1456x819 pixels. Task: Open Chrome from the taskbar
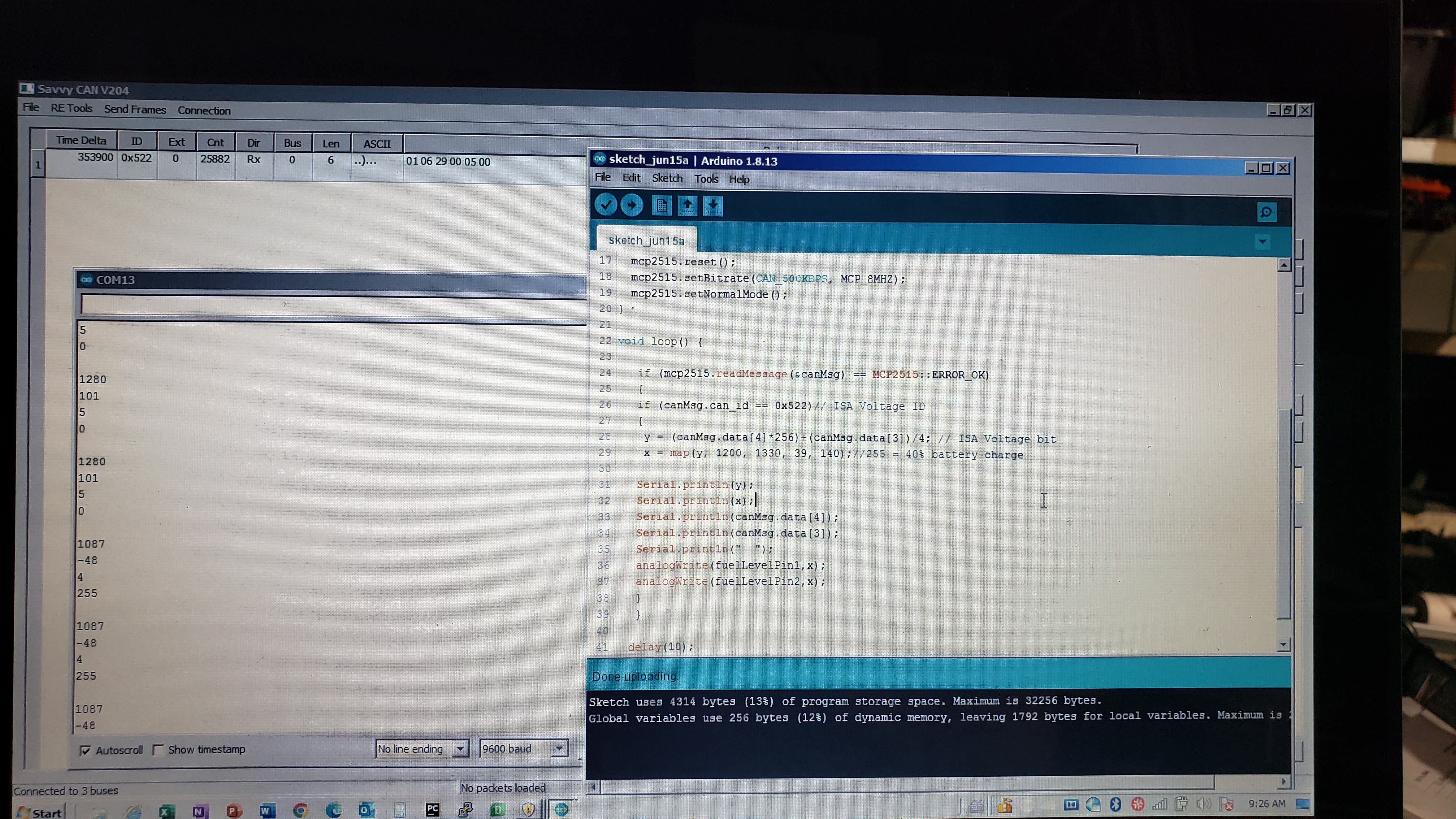coord(301,811)
